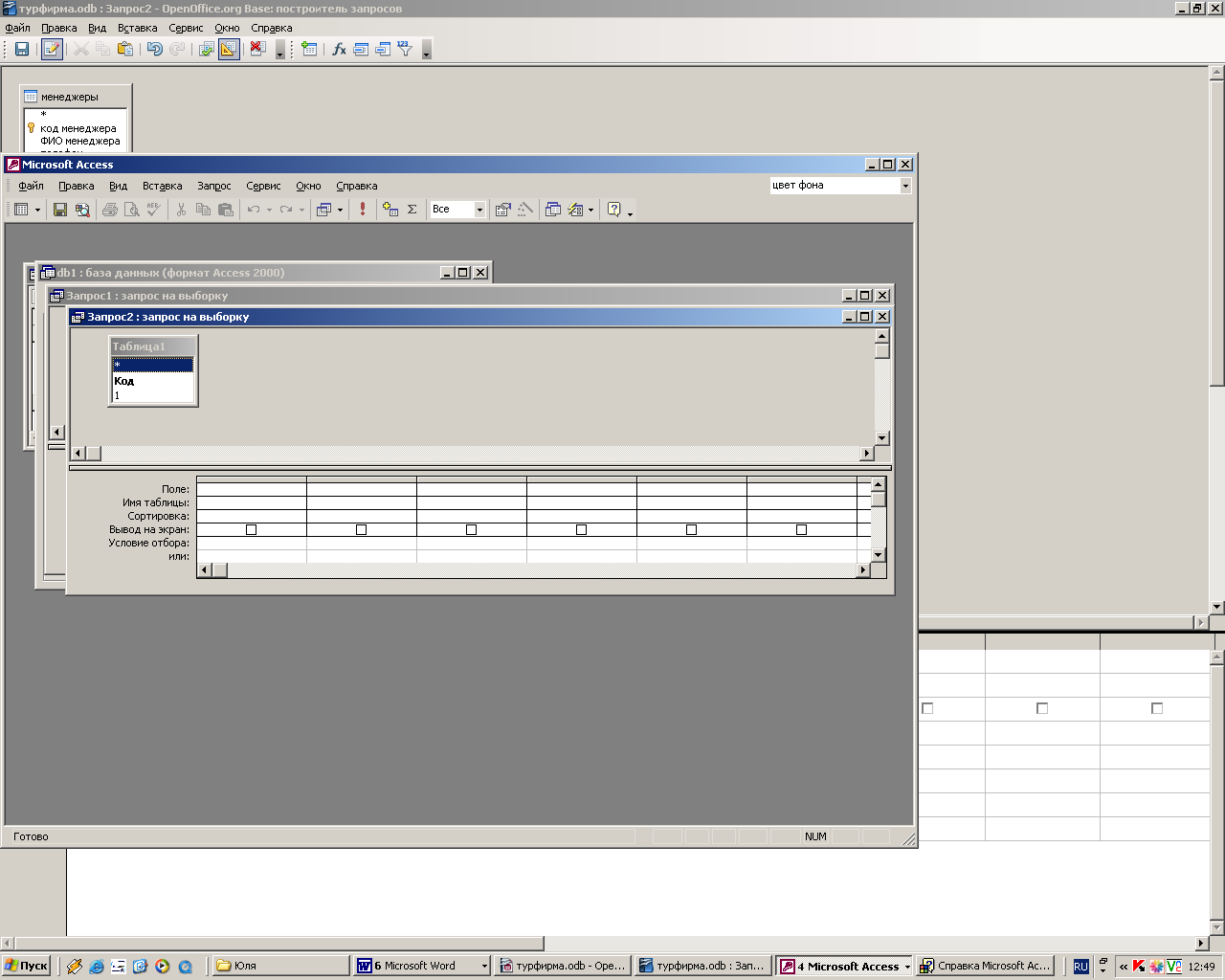Expand the View button dropdown arrow in Access
Viewport: 1225px width, 980px height.
click(x=37, y=210)
